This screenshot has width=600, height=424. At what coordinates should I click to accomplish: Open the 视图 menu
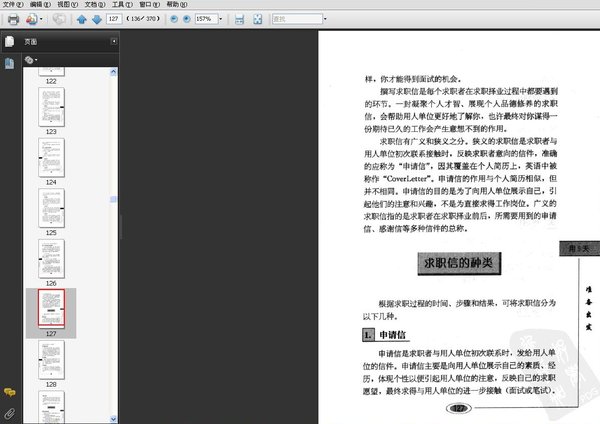point(67,4)
